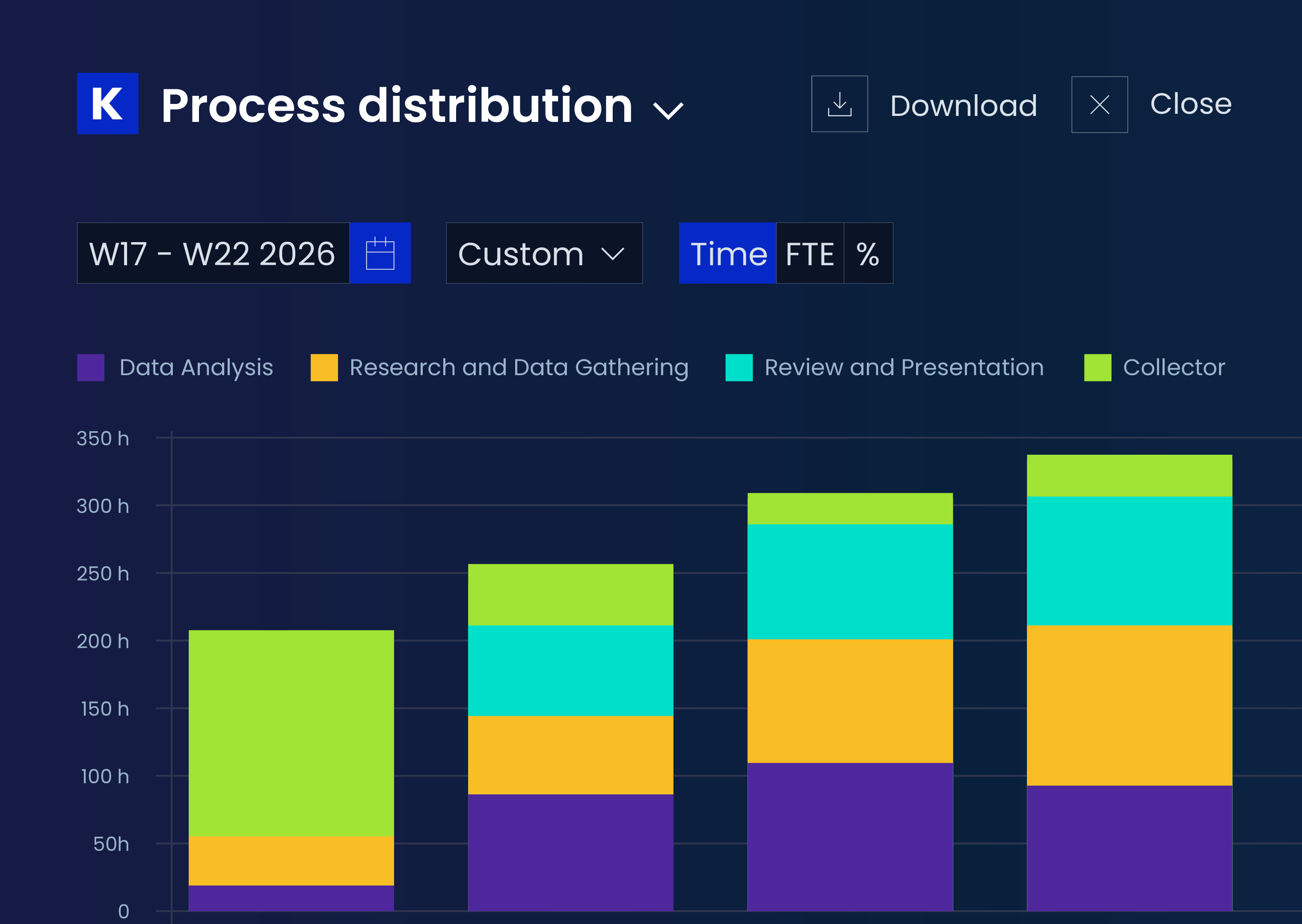The image size is (1302, 924).
Task: Select the Time view toggle
Action: [727, 253]
